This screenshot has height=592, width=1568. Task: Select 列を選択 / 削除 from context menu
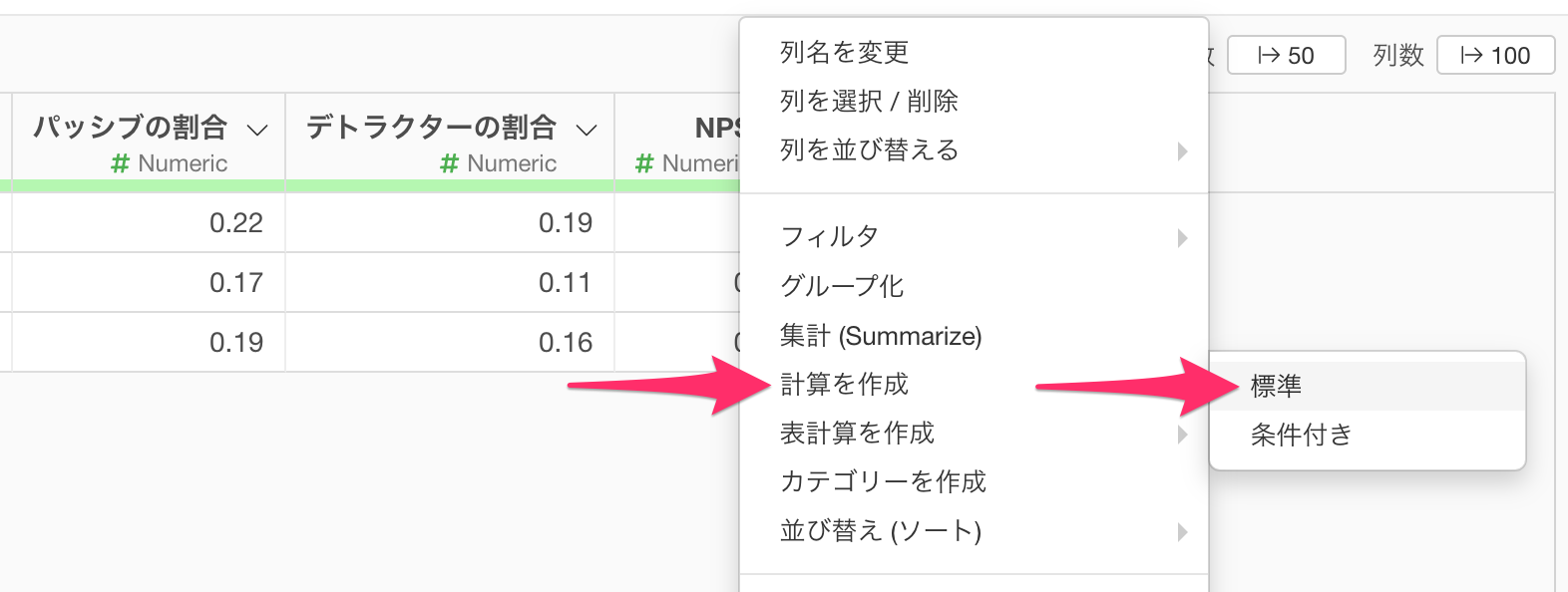coord(868,101)
